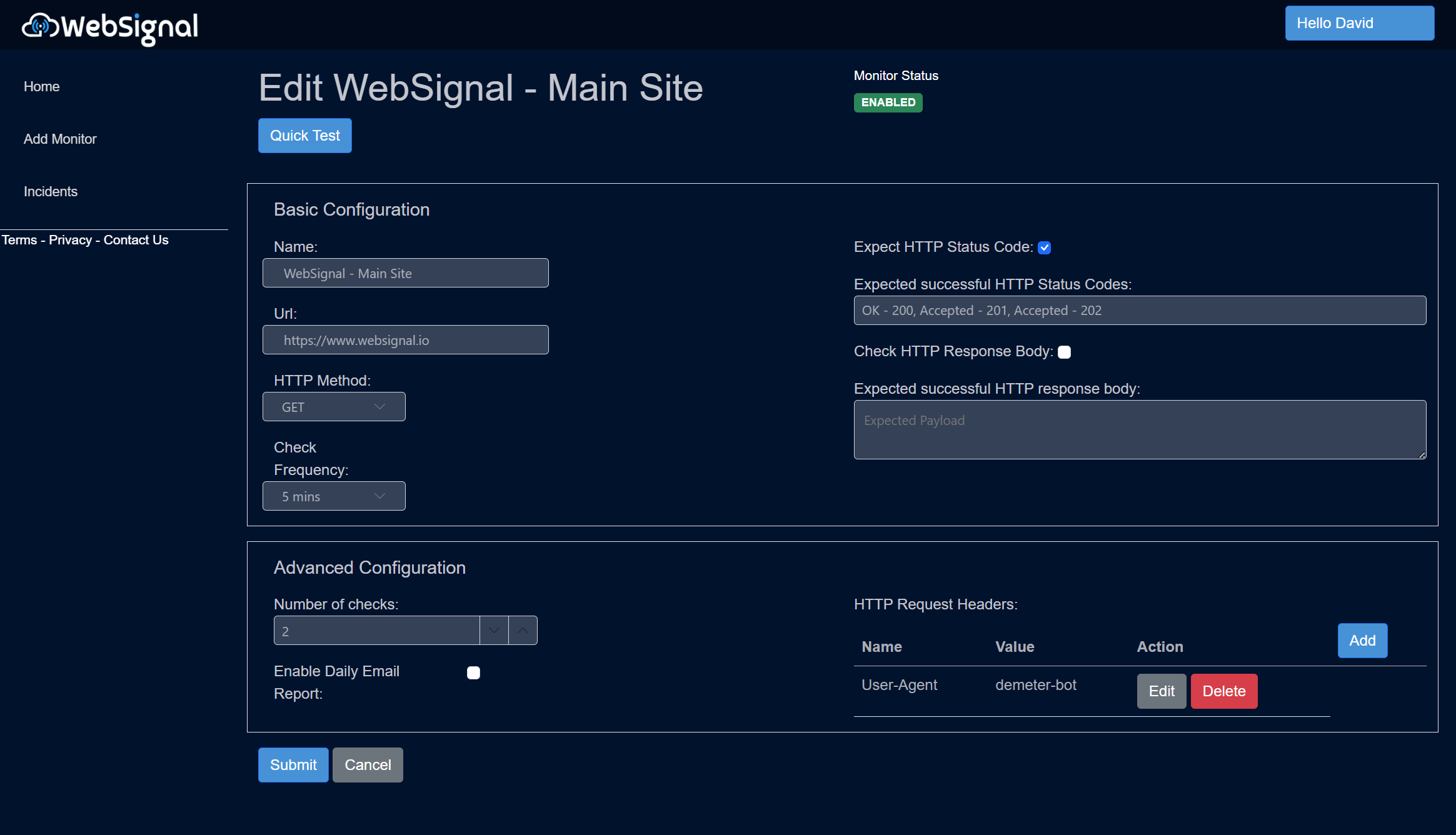Run the Quick Test
The image size is (1456, 835).
click(304, 136)
